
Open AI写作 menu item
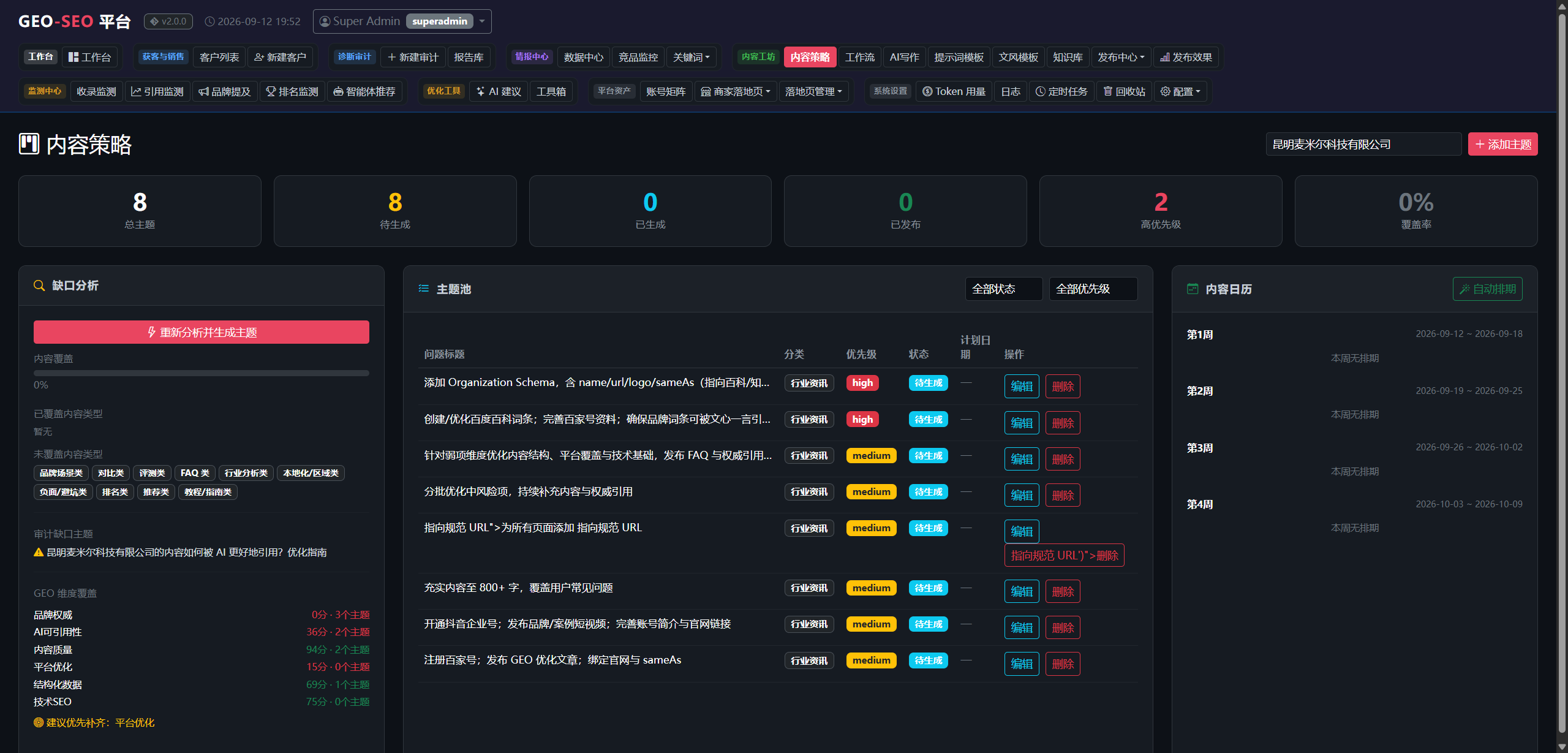pos(904,57)
